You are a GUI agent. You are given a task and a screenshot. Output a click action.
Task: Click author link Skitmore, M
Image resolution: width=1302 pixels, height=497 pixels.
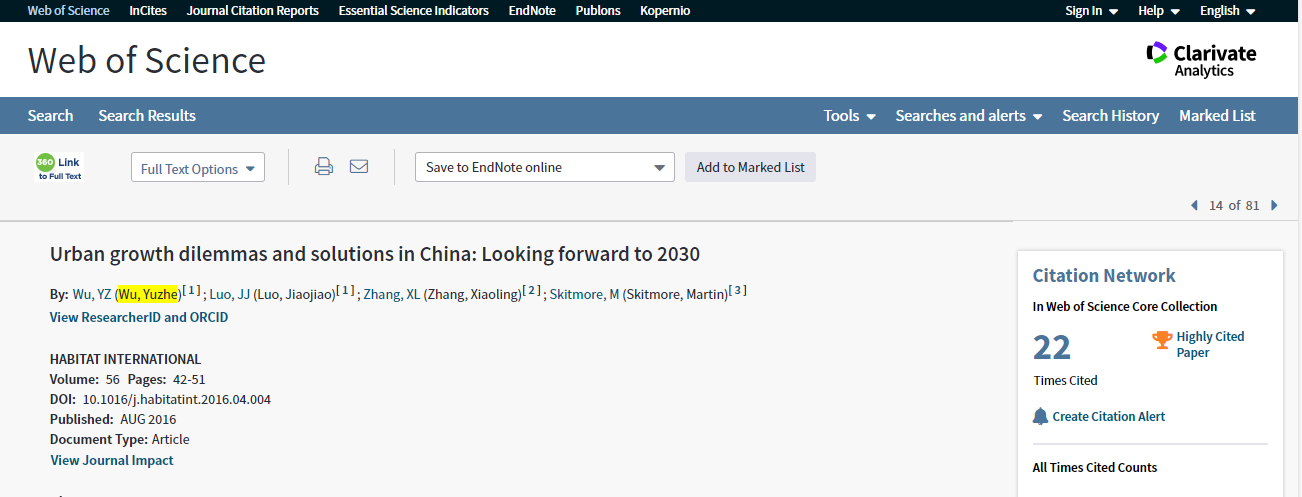[x=584, y=294]
